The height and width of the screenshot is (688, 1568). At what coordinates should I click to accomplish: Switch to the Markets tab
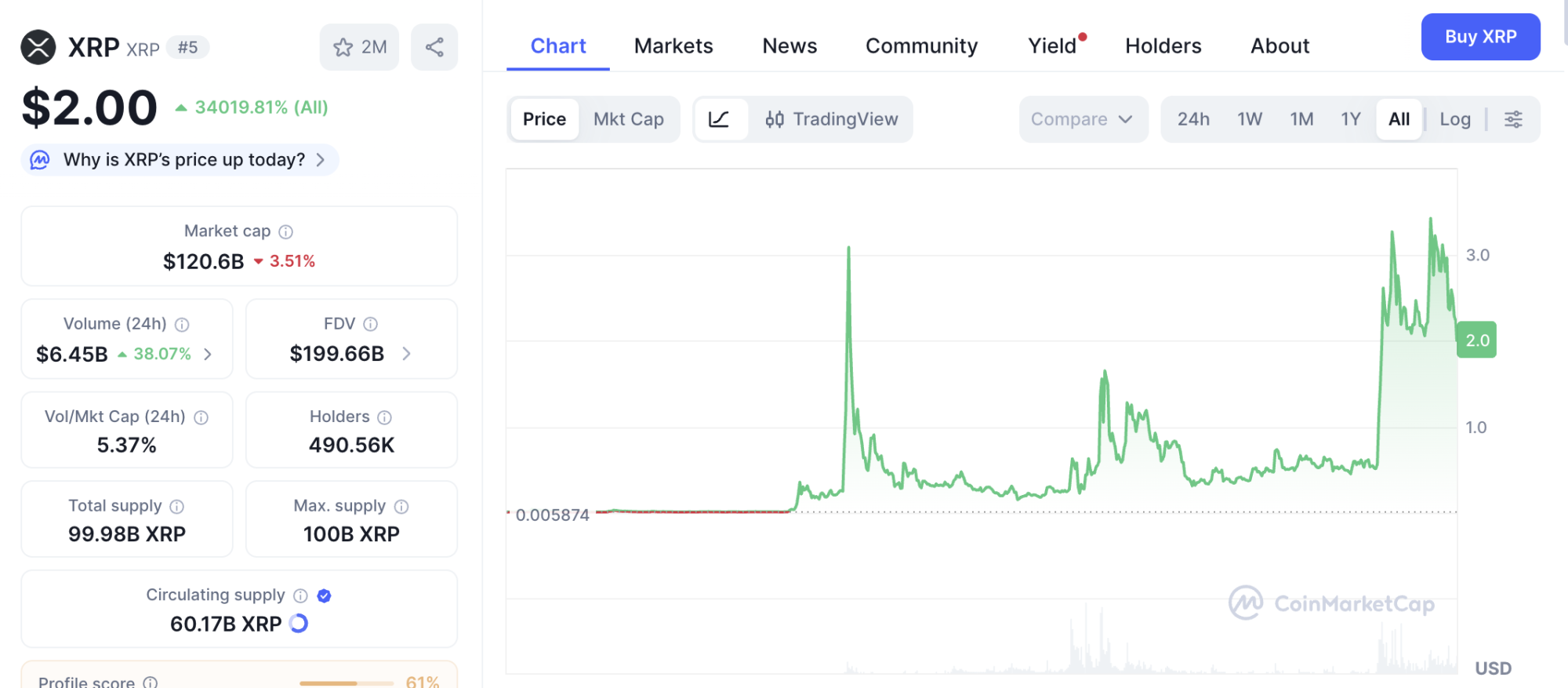click(x=673, y=46)
